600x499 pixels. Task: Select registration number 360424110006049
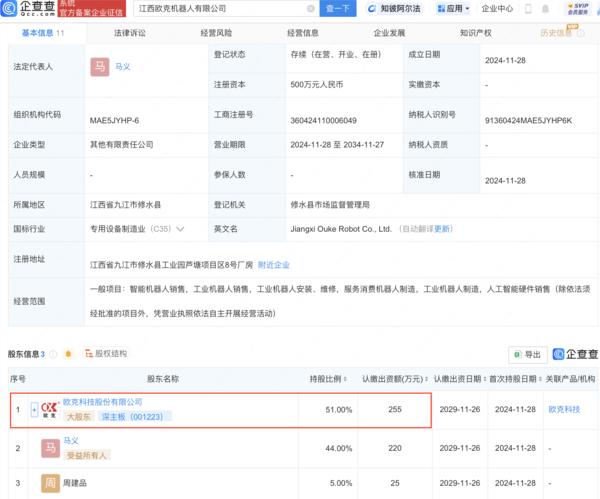tap(323, 121)
